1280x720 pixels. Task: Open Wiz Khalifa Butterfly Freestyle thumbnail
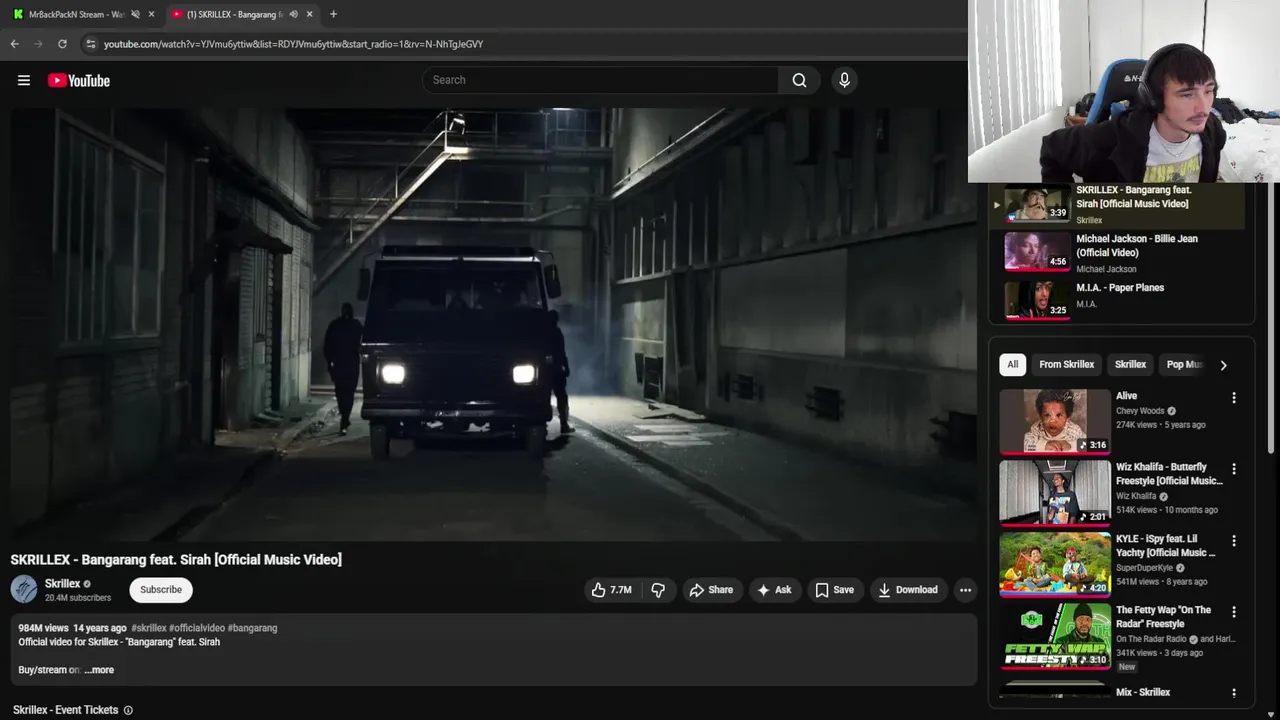pyautogui.click(x=1055, y=492)
